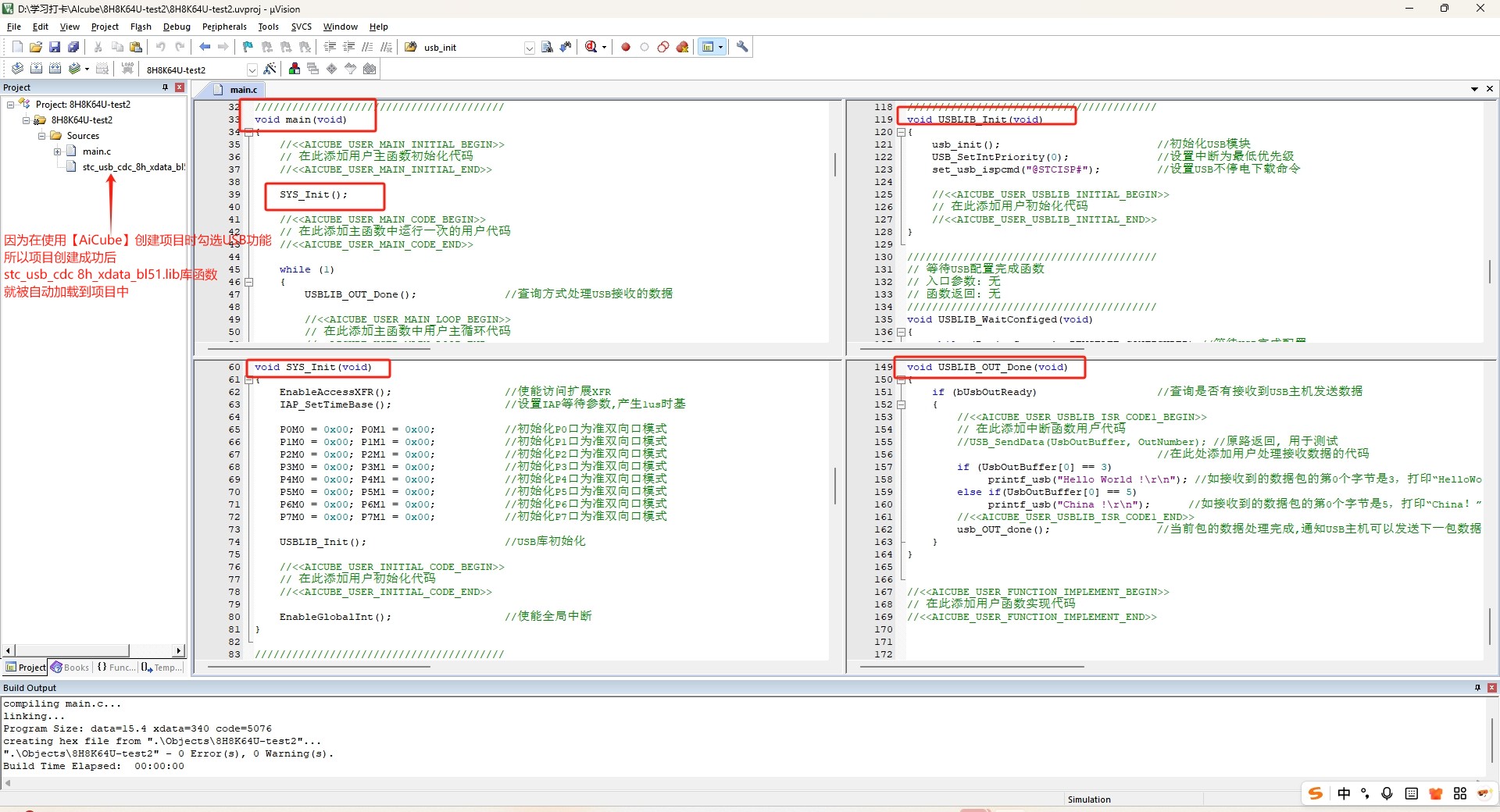Open a file with the folder icon
The image size is (1500, 812).
point(36,47)
